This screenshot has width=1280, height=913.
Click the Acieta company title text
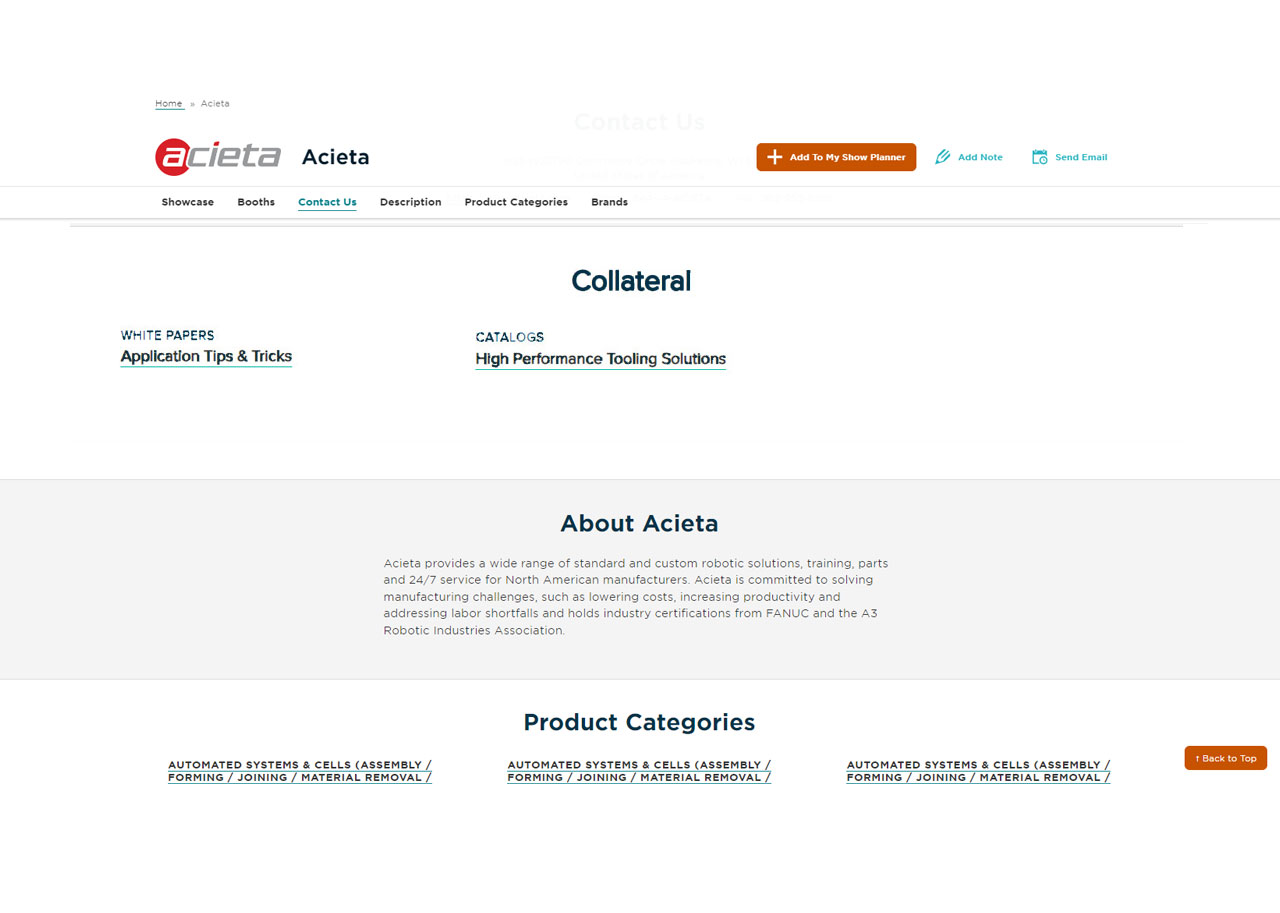coord(336,157)
